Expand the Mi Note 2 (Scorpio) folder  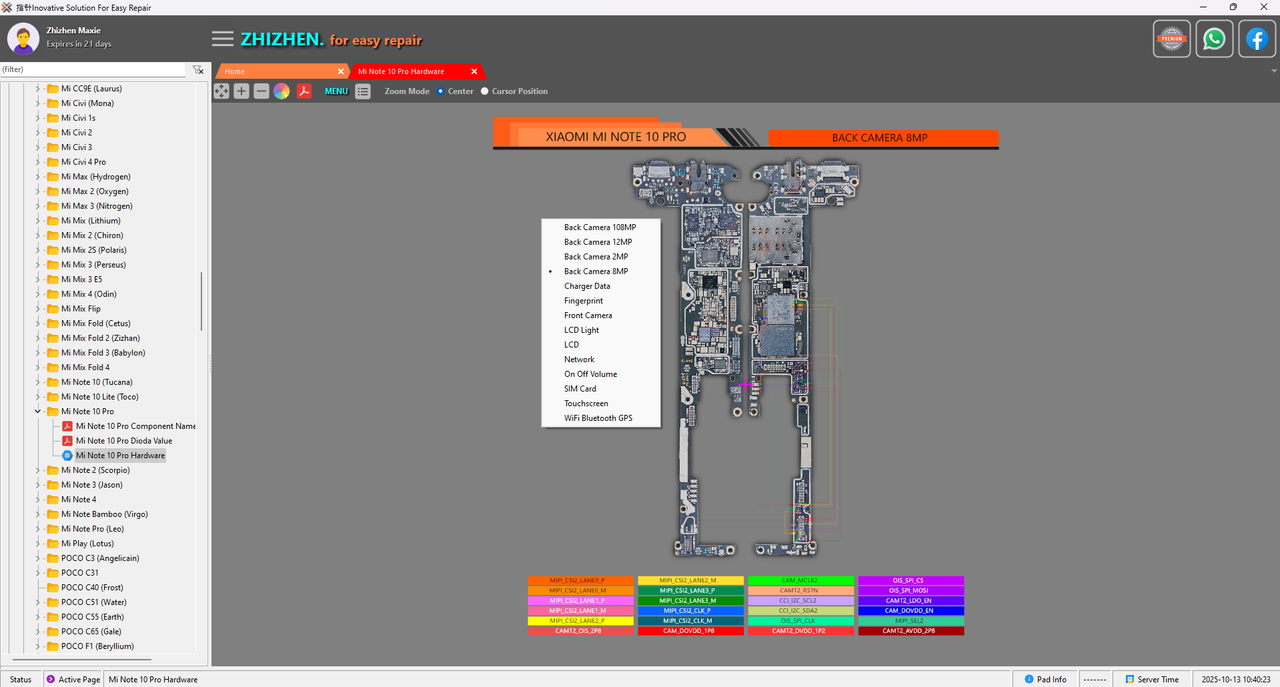(x=38, y=470)
